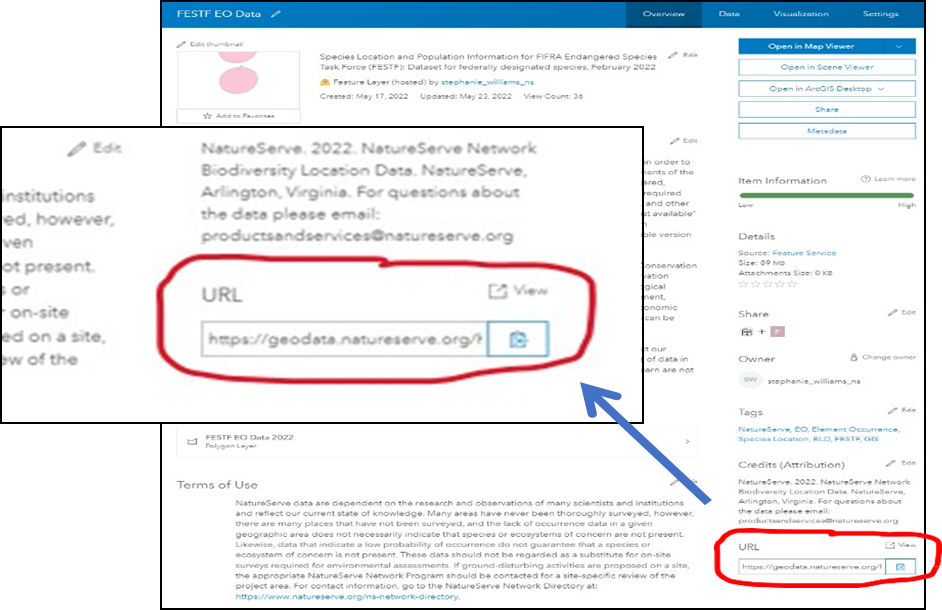
Task: Click stephanie_williams_ns under the Owner heading
Action: [x=813, y=381]
